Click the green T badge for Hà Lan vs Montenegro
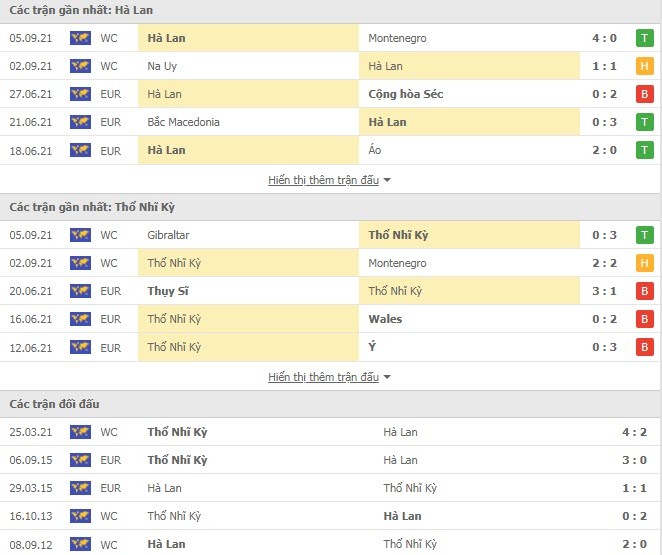 point(644,38)
